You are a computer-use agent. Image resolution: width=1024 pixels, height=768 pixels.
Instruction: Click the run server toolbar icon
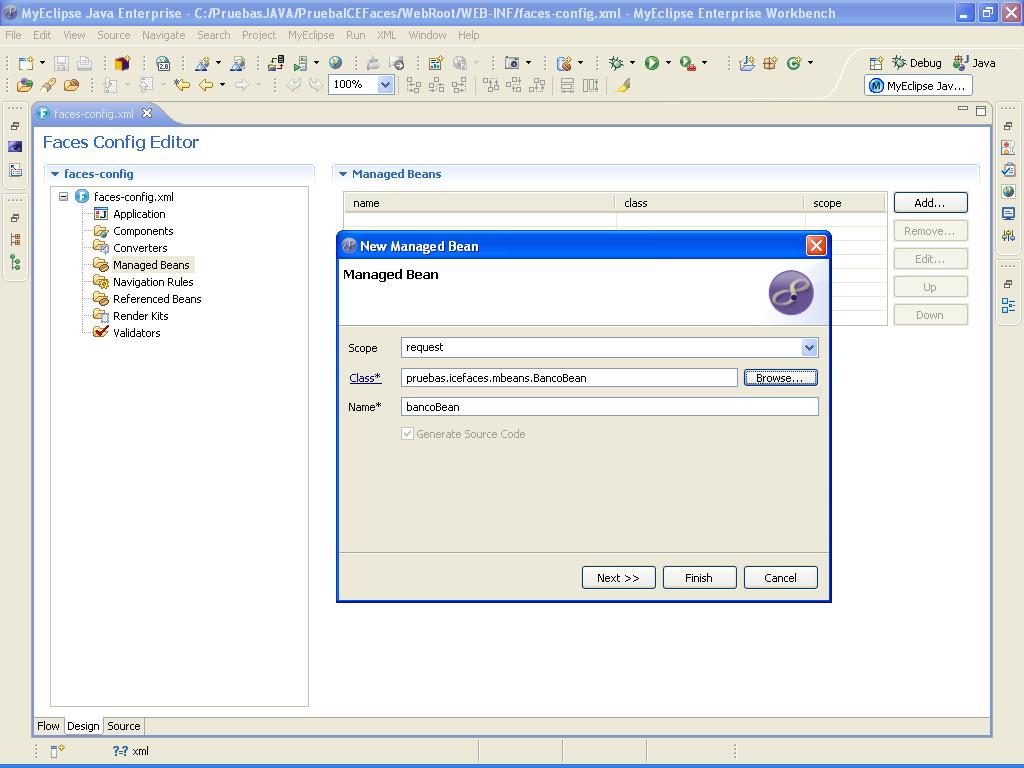[x=300, y=63]
